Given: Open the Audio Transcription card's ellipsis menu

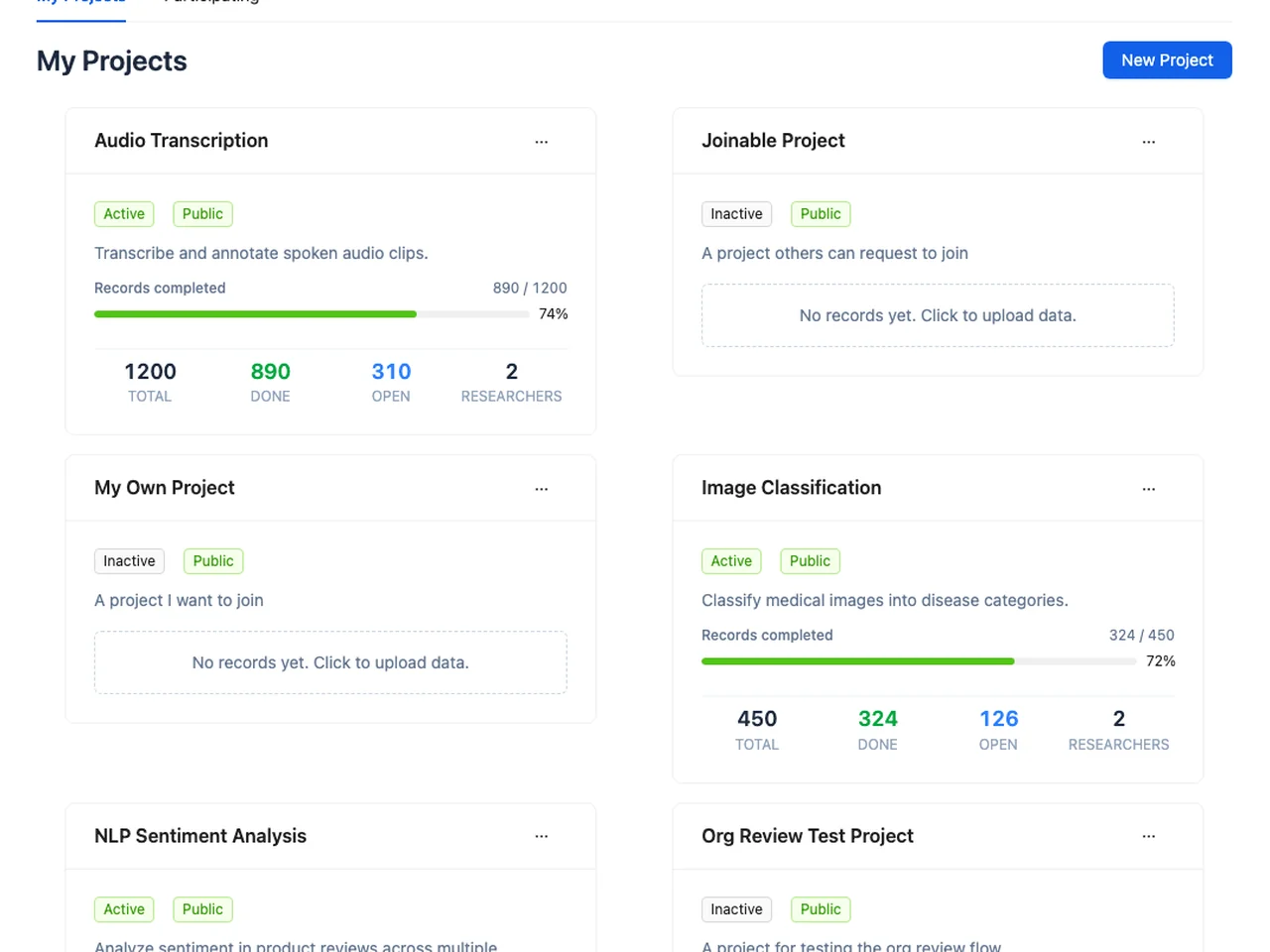Looking at the screenshot, I should 542,142.
